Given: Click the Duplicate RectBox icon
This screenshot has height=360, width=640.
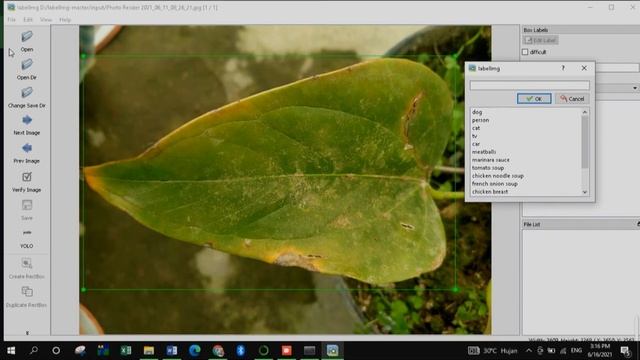Looking at the screenshot, I should click(x=27, y=291).
